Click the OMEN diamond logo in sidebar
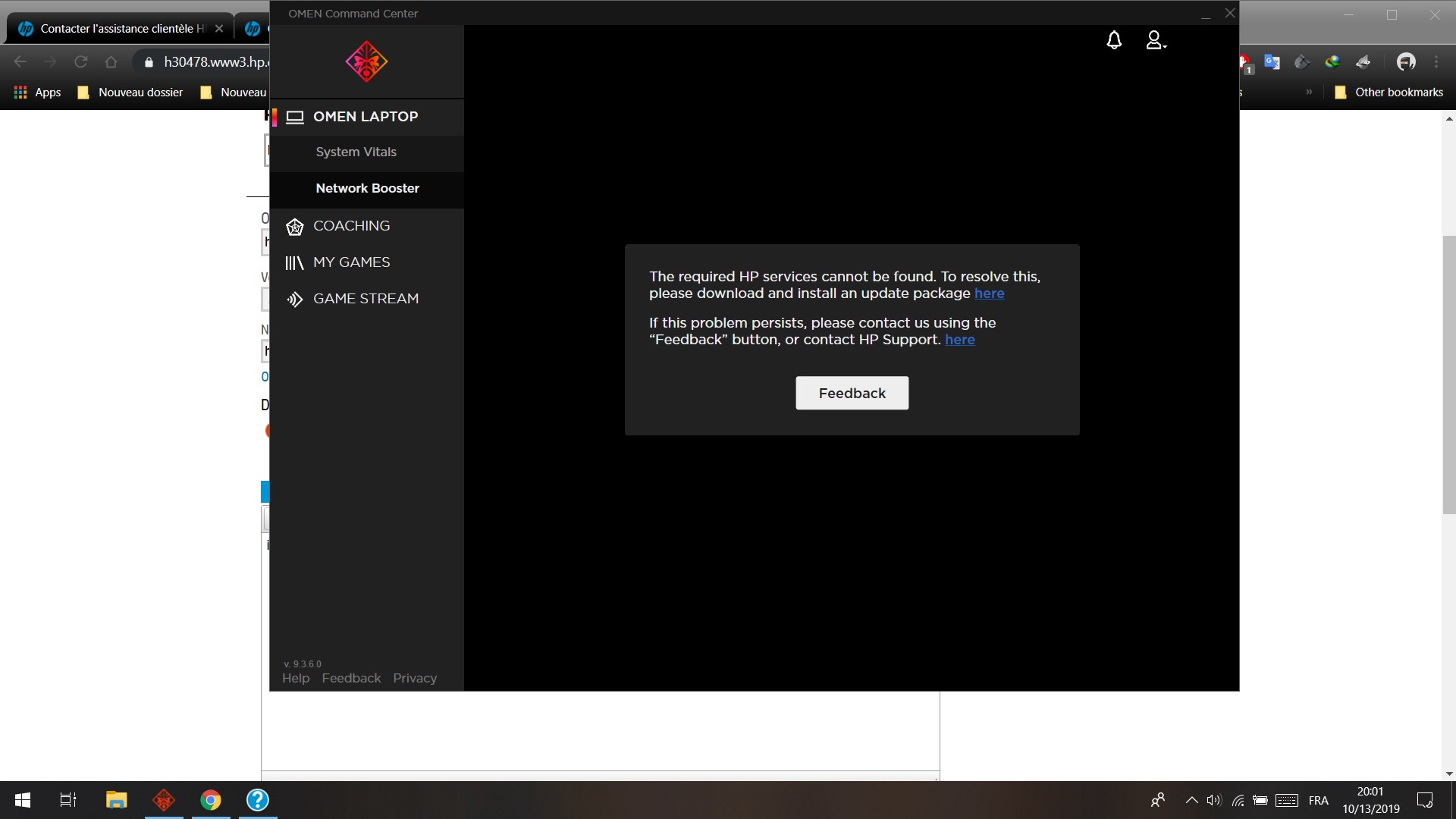1456x819 pixels. (x=366, y=61)
